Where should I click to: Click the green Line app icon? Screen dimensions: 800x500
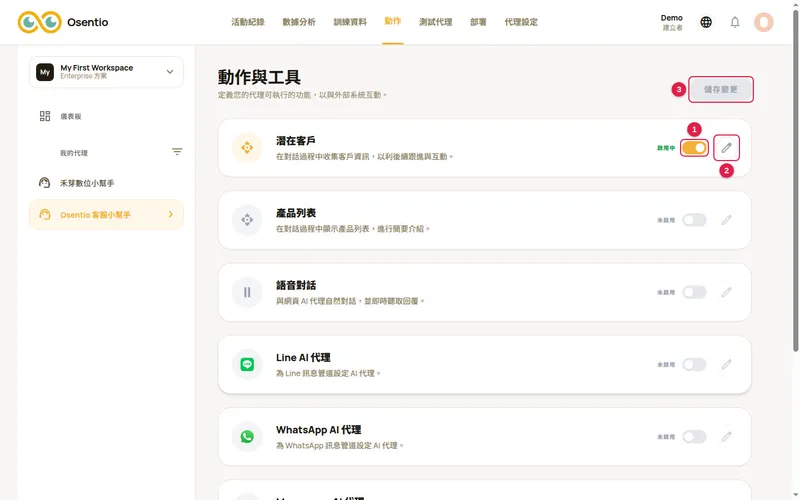[x=247, y=364]
